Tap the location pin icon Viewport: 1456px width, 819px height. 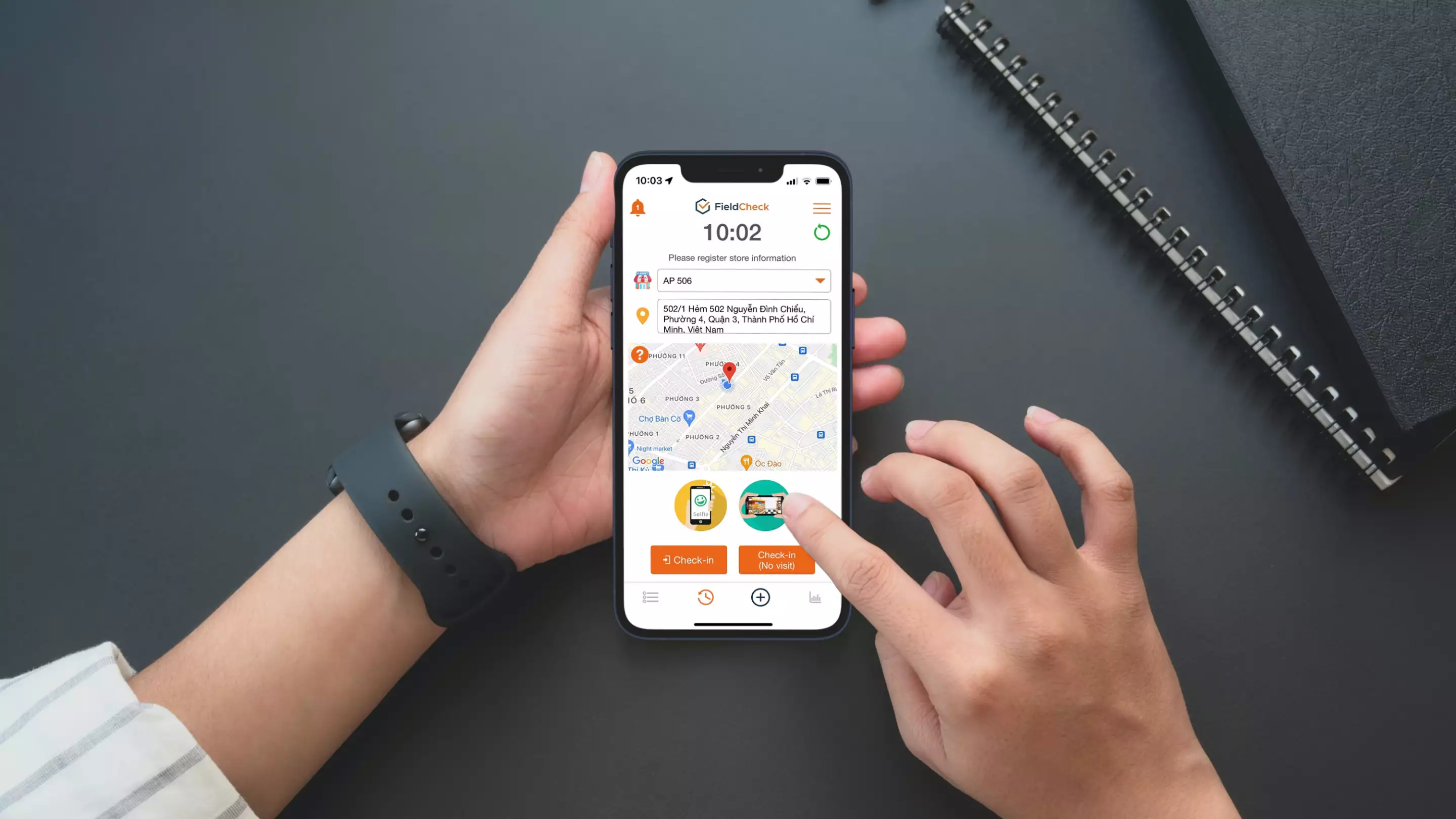pos(640,315)
